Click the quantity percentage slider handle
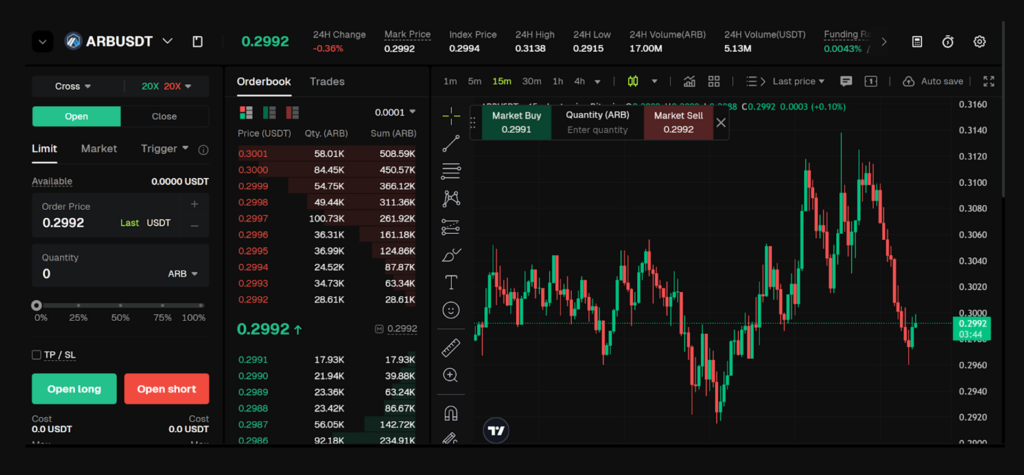The image size is (1024, 475). pyautogui.click(x=37, y=305)
